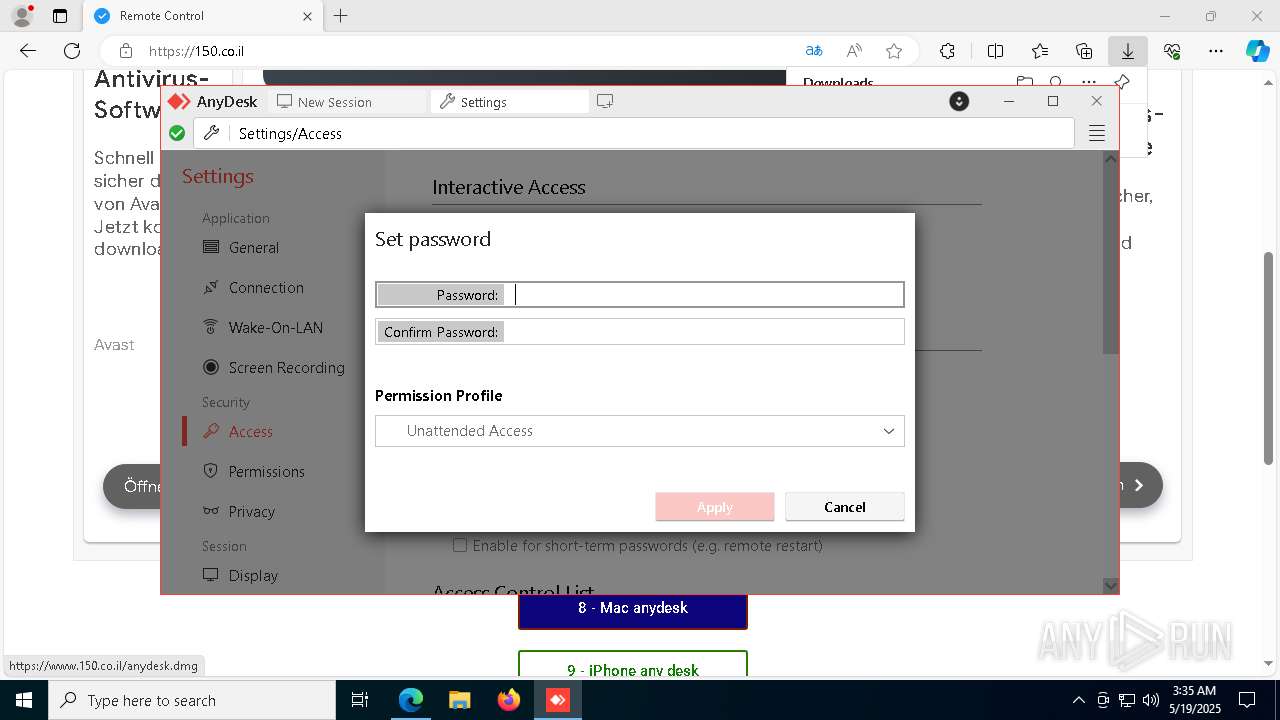Click the Edge favorites star icon
This screenshot has width=1280, height=720.
click(x=894, y=51)
